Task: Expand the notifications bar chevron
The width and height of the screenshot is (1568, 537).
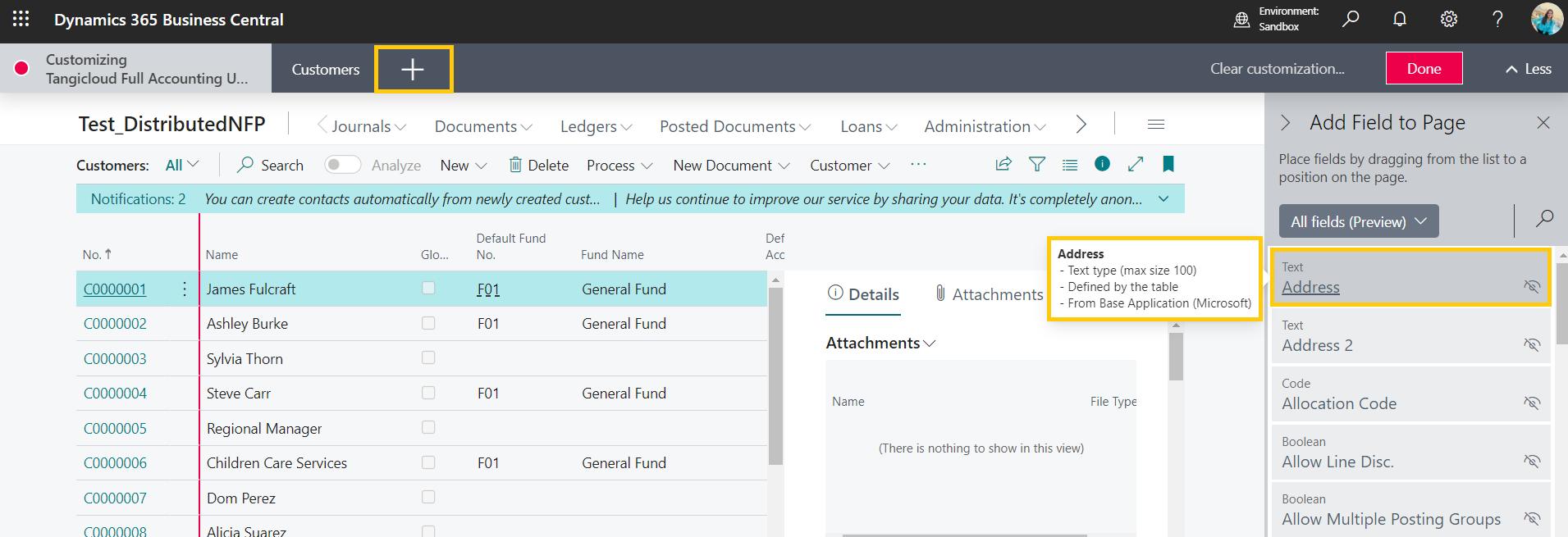Action: pyautogui.click(x=1163, y=198)
